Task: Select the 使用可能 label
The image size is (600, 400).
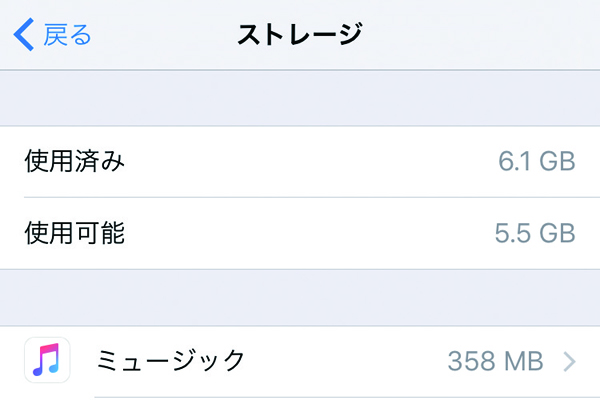Action: (x=75, y=233)
